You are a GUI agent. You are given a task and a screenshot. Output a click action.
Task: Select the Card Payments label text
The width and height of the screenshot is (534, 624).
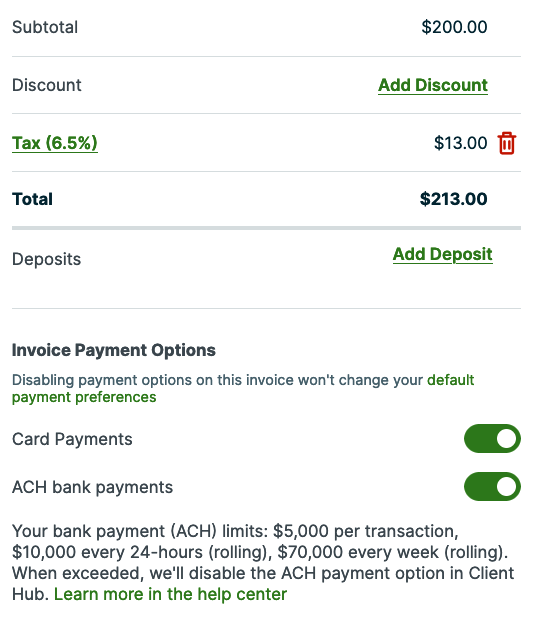tap(72, 439)
